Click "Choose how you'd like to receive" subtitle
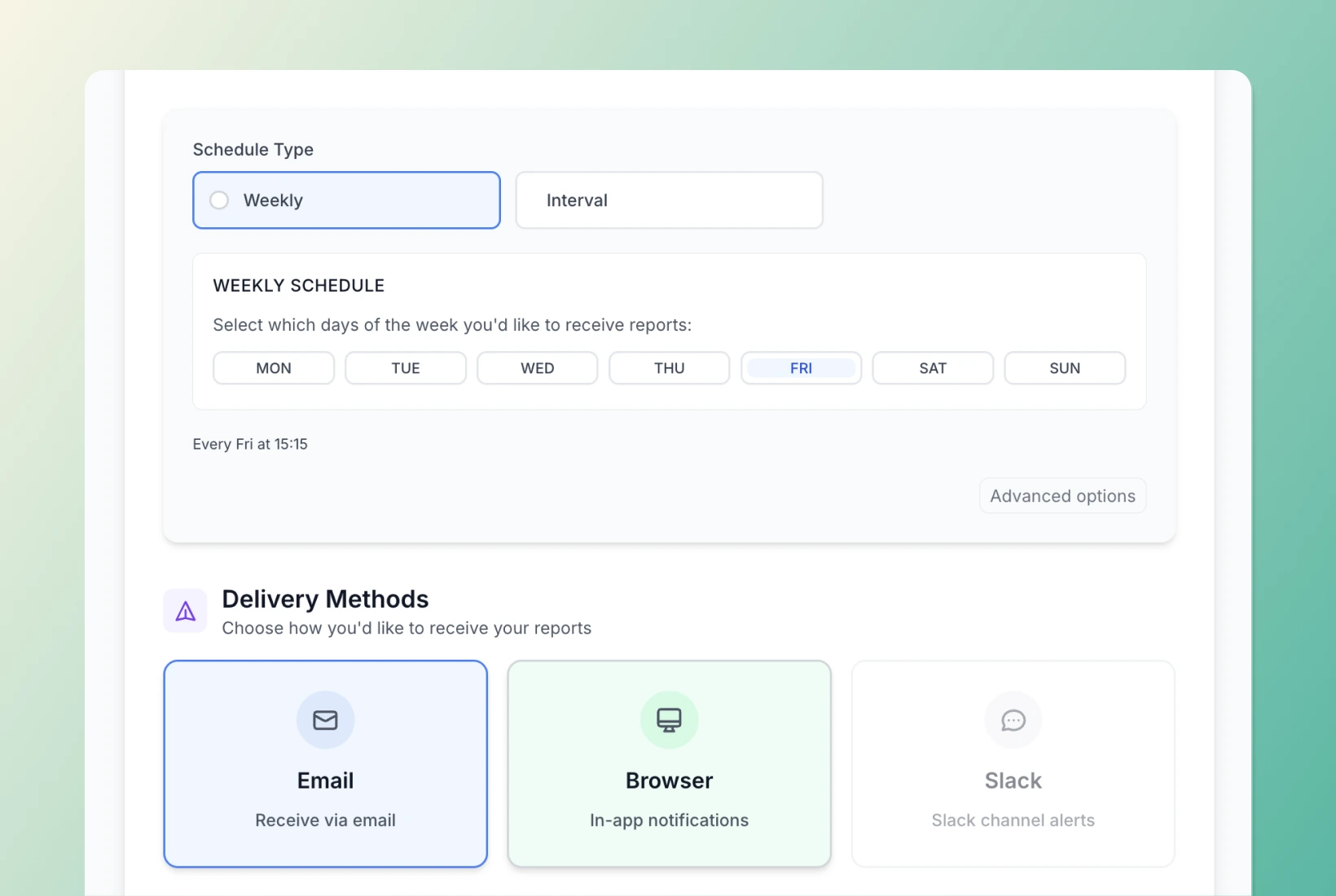Screen dimensions: 1336x896 (x=407, y=628)
